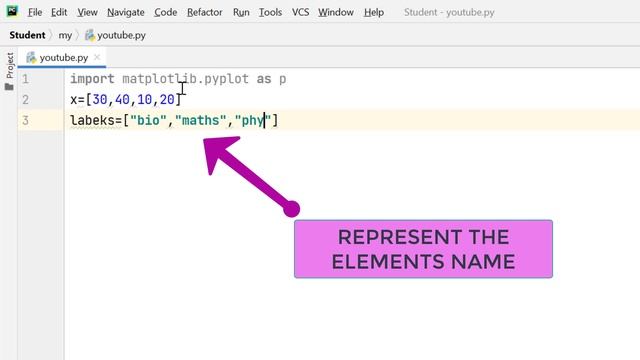Click the string "phy" on line 3
640x360 pixels.
253,120
